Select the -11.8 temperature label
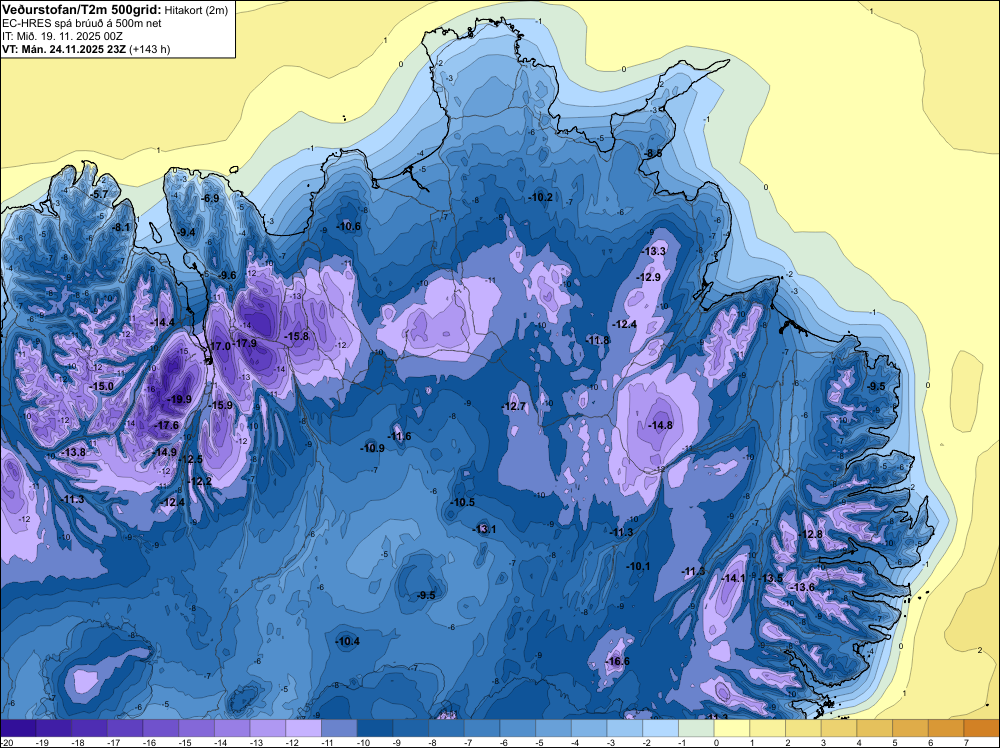 pos(598,341)
